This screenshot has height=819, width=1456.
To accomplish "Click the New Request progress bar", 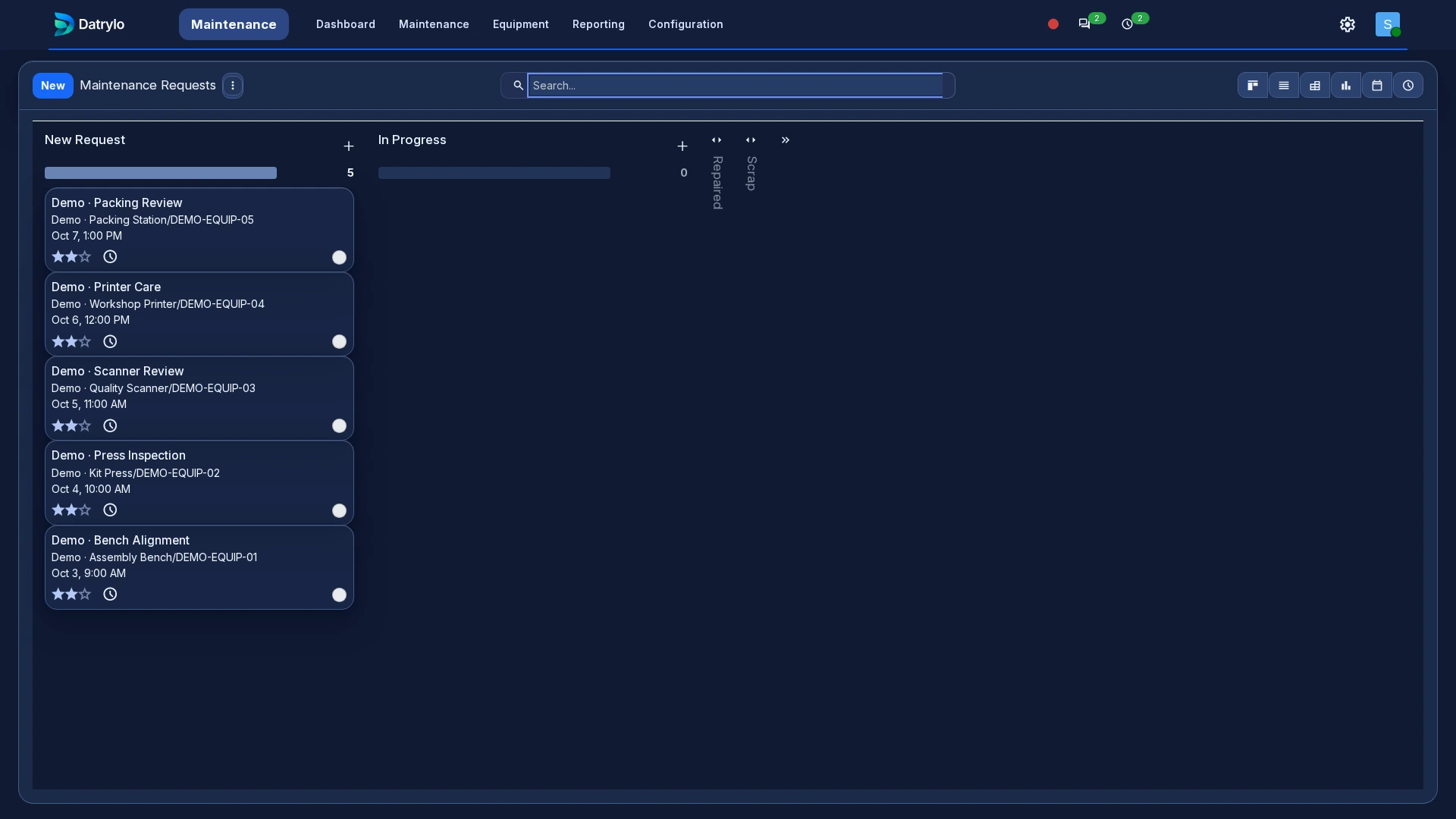I will tap(161, 173).
